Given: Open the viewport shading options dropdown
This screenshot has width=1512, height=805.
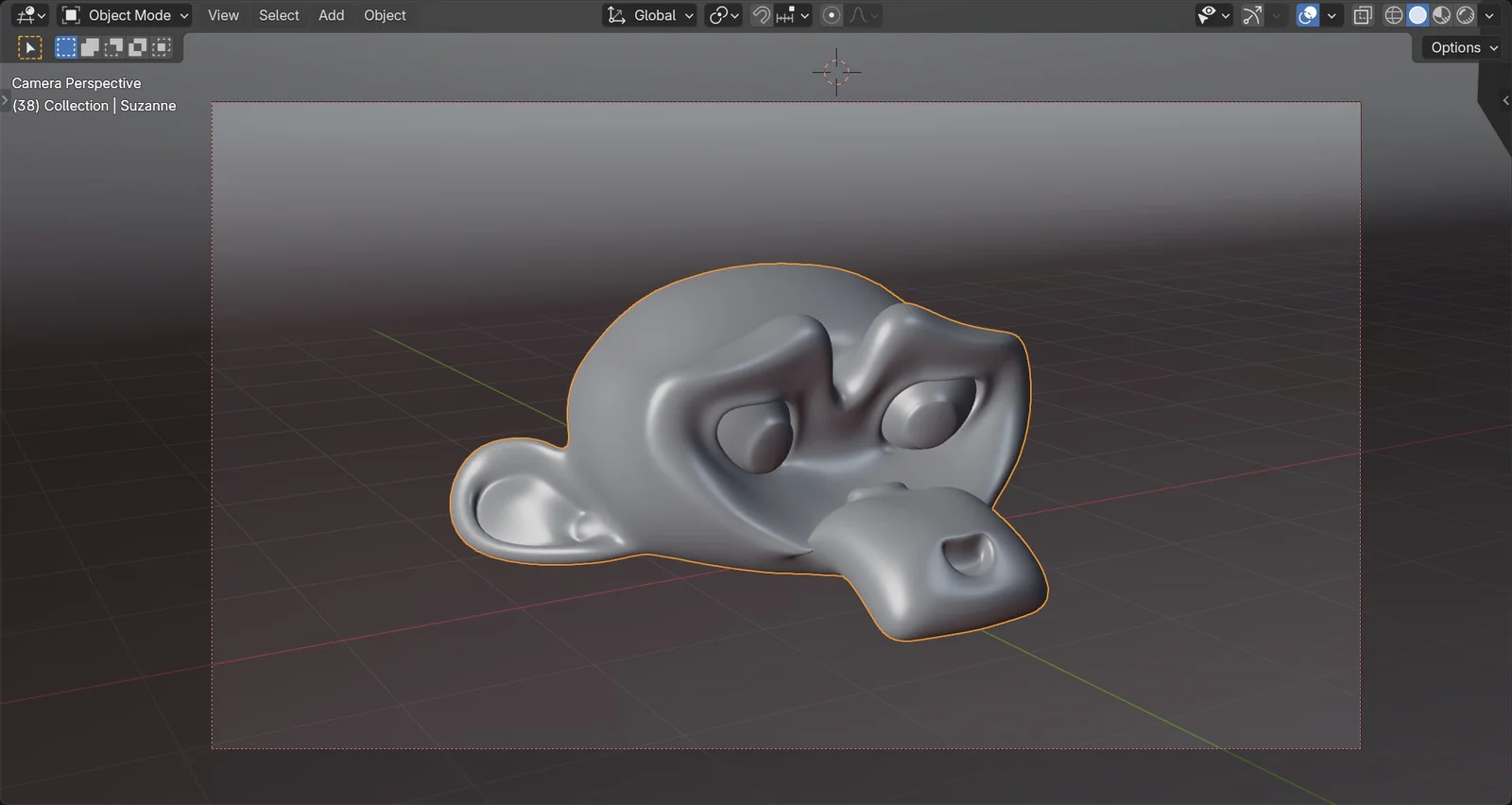Looking at the screenshot, I should click(1489, 15).
